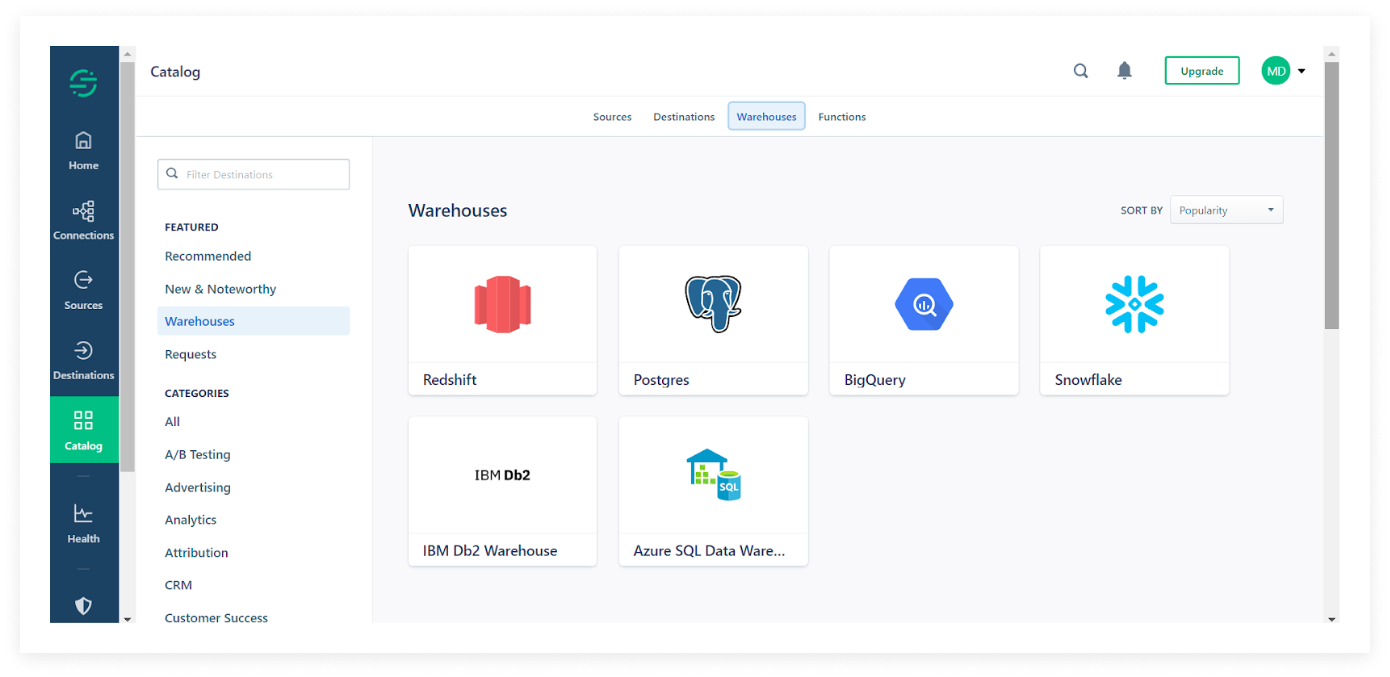This screenshot has height=677, width=1390.
Task: Open search with the magnifier icon
Action: click(1081, 71)
